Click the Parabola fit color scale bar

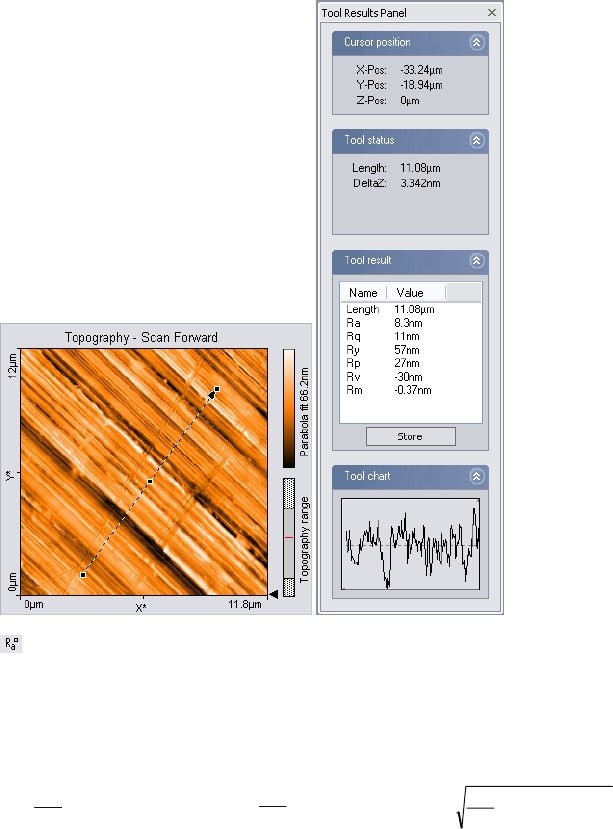pyautogui.click(x=289, y=408)
